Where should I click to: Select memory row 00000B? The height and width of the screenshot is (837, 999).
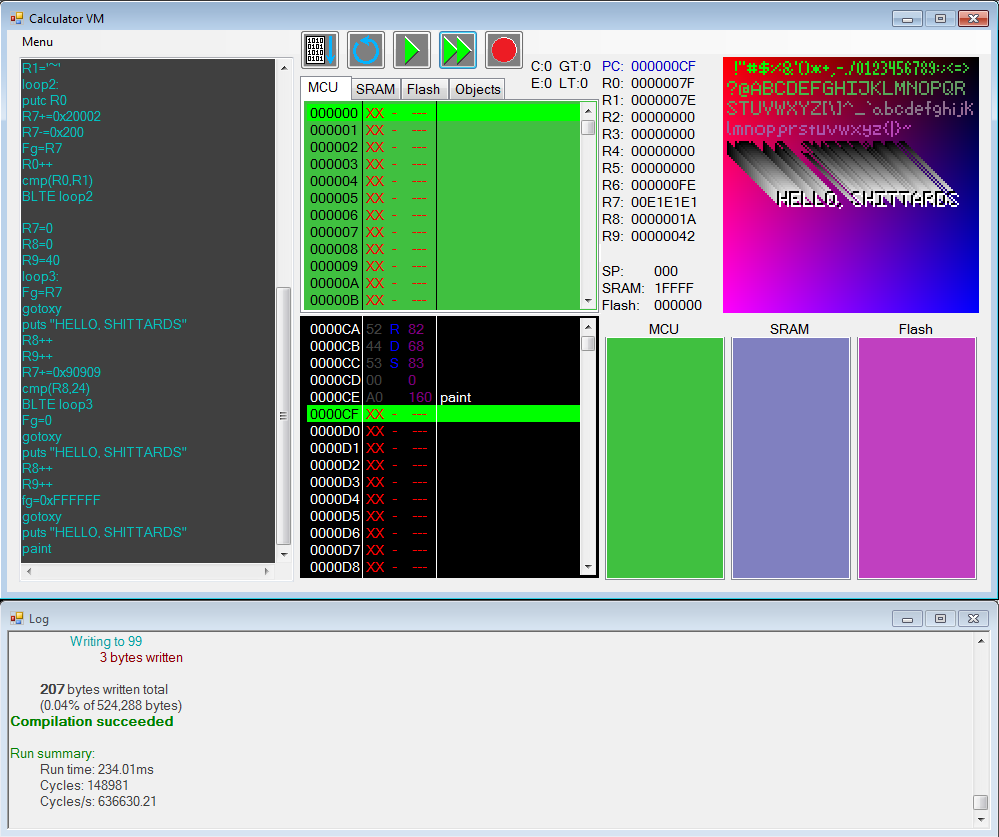tap(443, 300)
